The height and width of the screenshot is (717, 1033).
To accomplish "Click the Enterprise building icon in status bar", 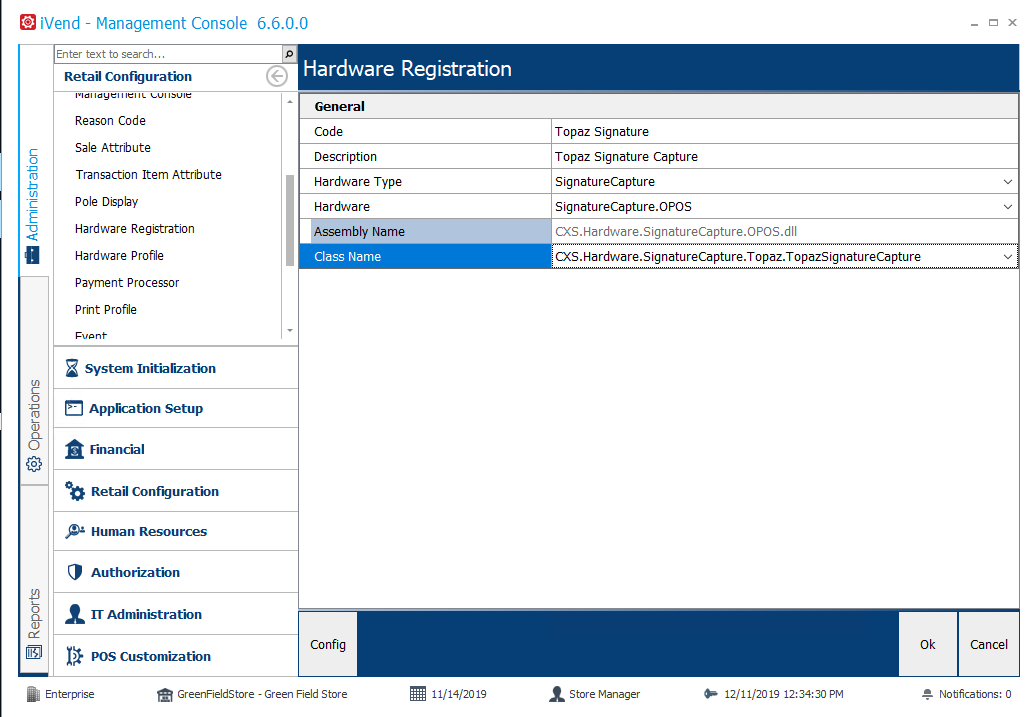I will click(x=33, y=694).
